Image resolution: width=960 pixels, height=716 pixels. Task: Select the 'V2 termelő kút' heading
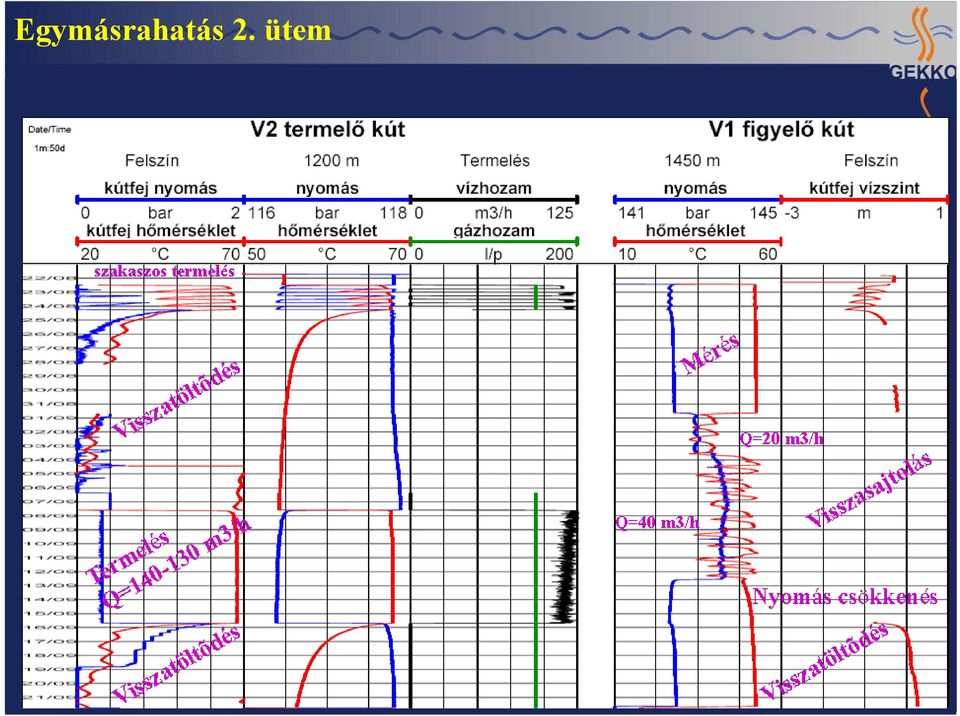click(x=328, y=129)
